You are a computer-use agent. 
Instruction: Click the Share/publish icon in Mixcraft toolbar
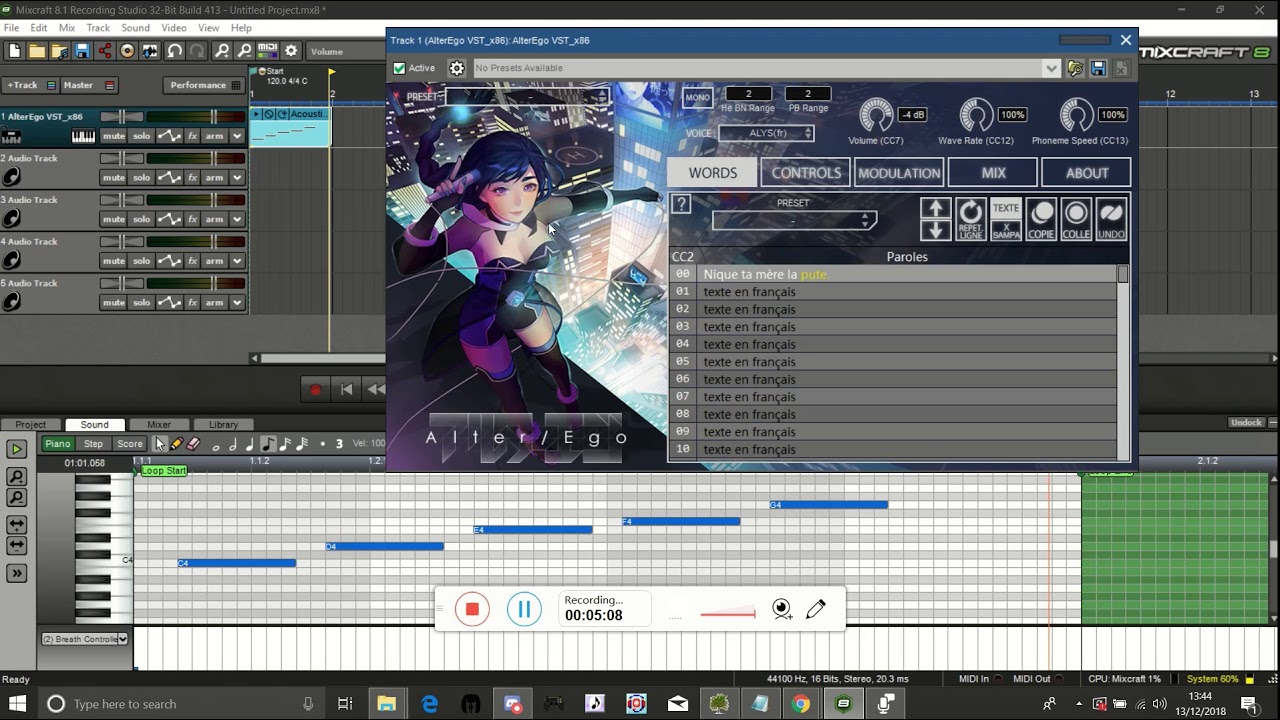click(105, 51)
